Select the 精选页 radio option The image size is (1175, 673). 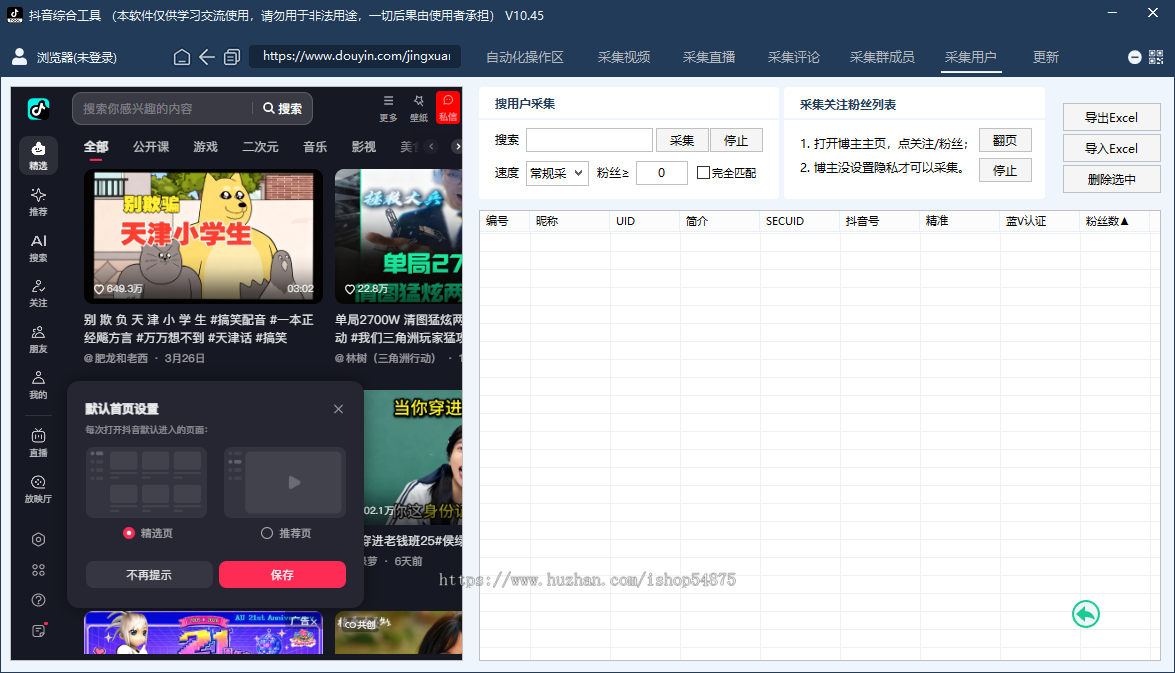click(129, 533)
